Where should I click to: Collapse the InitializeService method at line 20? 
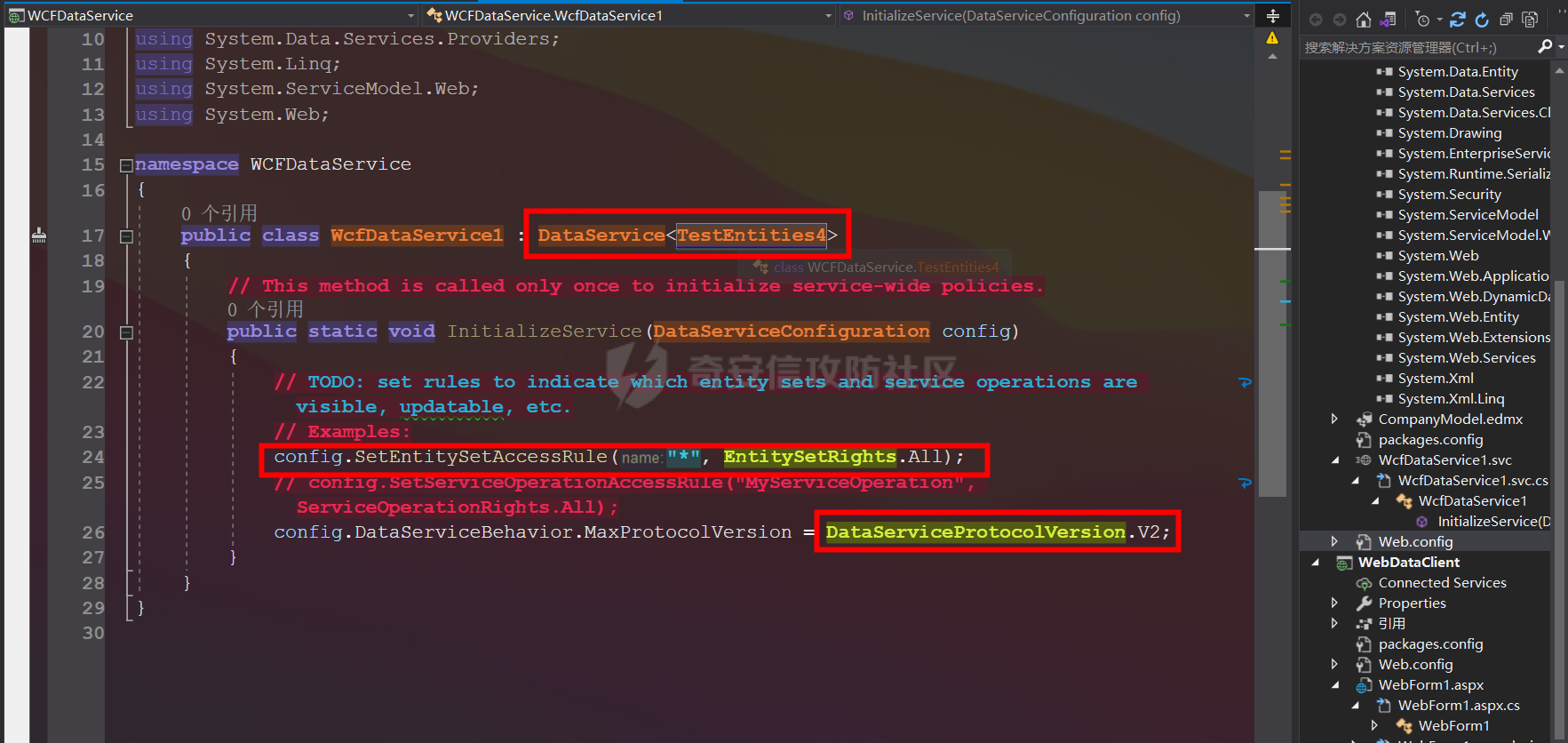coord(126,332)
